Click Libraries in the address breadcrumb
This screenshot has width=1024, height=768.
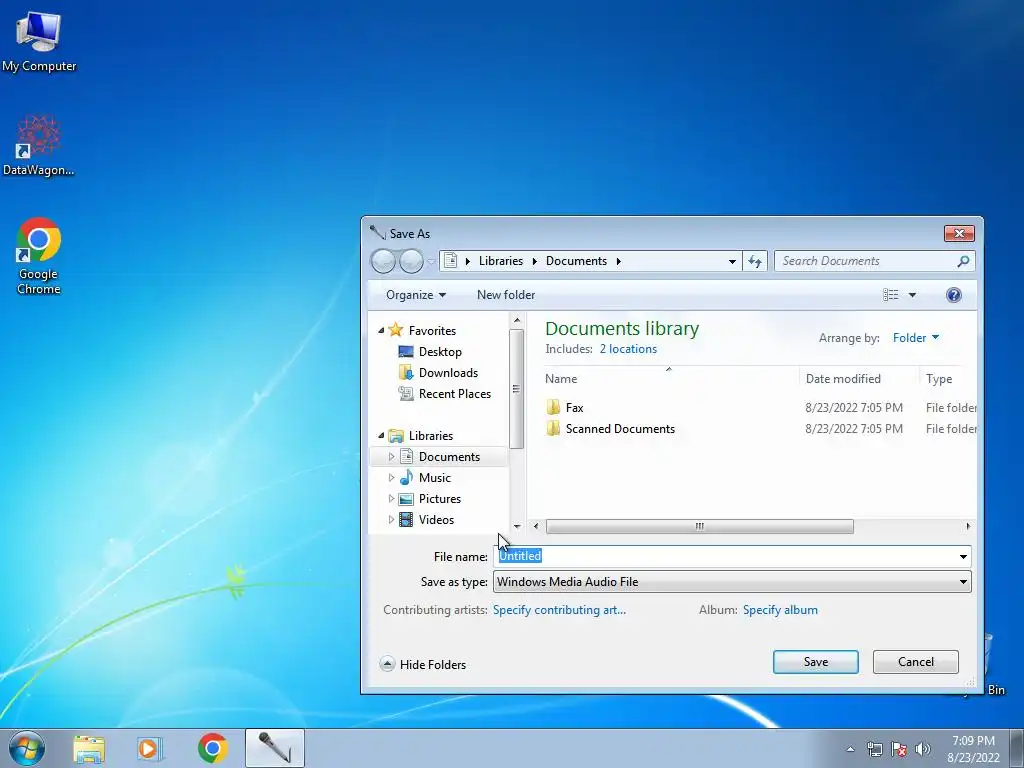pyautogui.click(x=501, y=261)
